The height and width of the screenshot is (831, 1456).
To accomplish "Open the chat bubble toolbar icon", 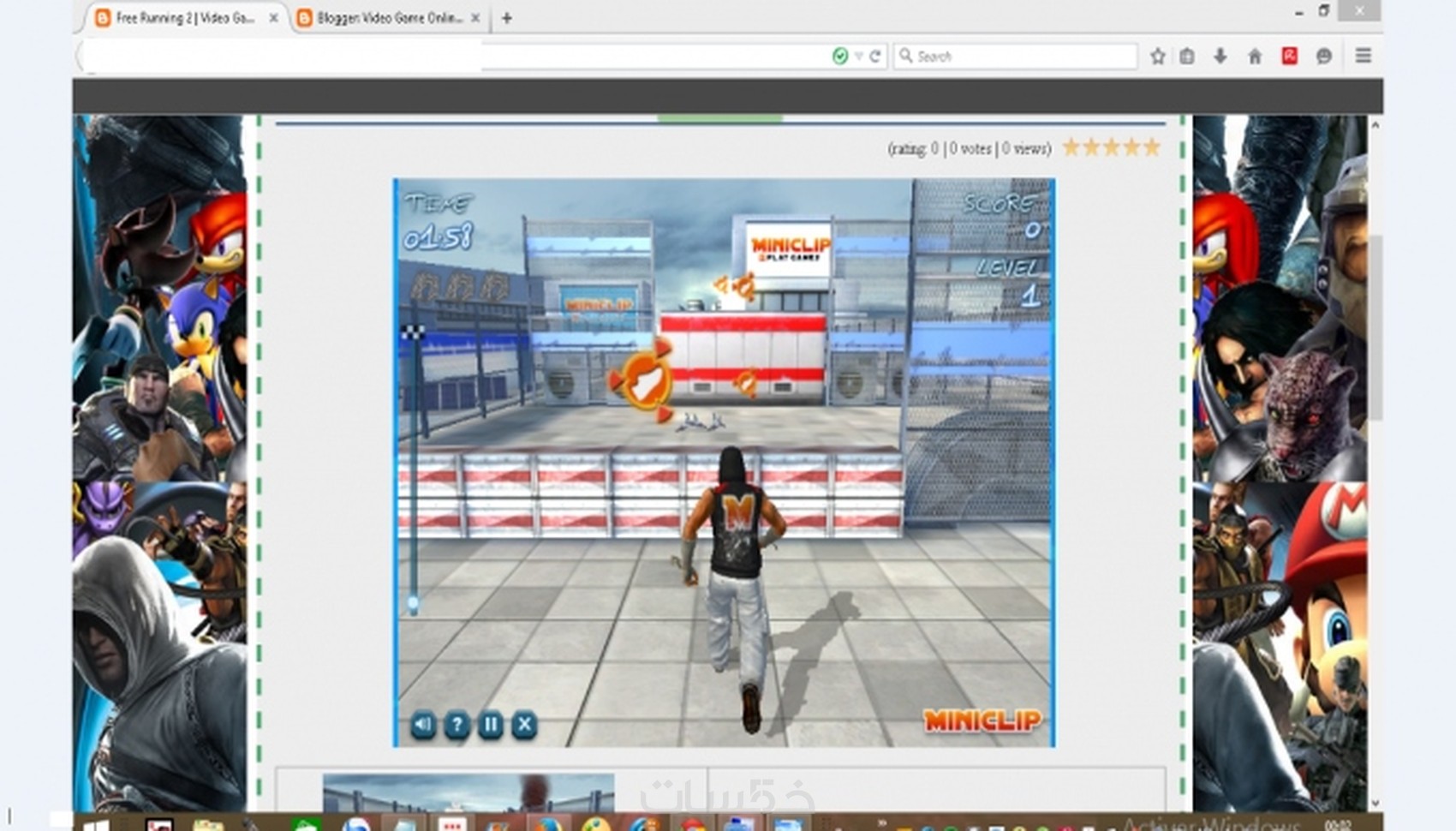I will pos(1324,57).
